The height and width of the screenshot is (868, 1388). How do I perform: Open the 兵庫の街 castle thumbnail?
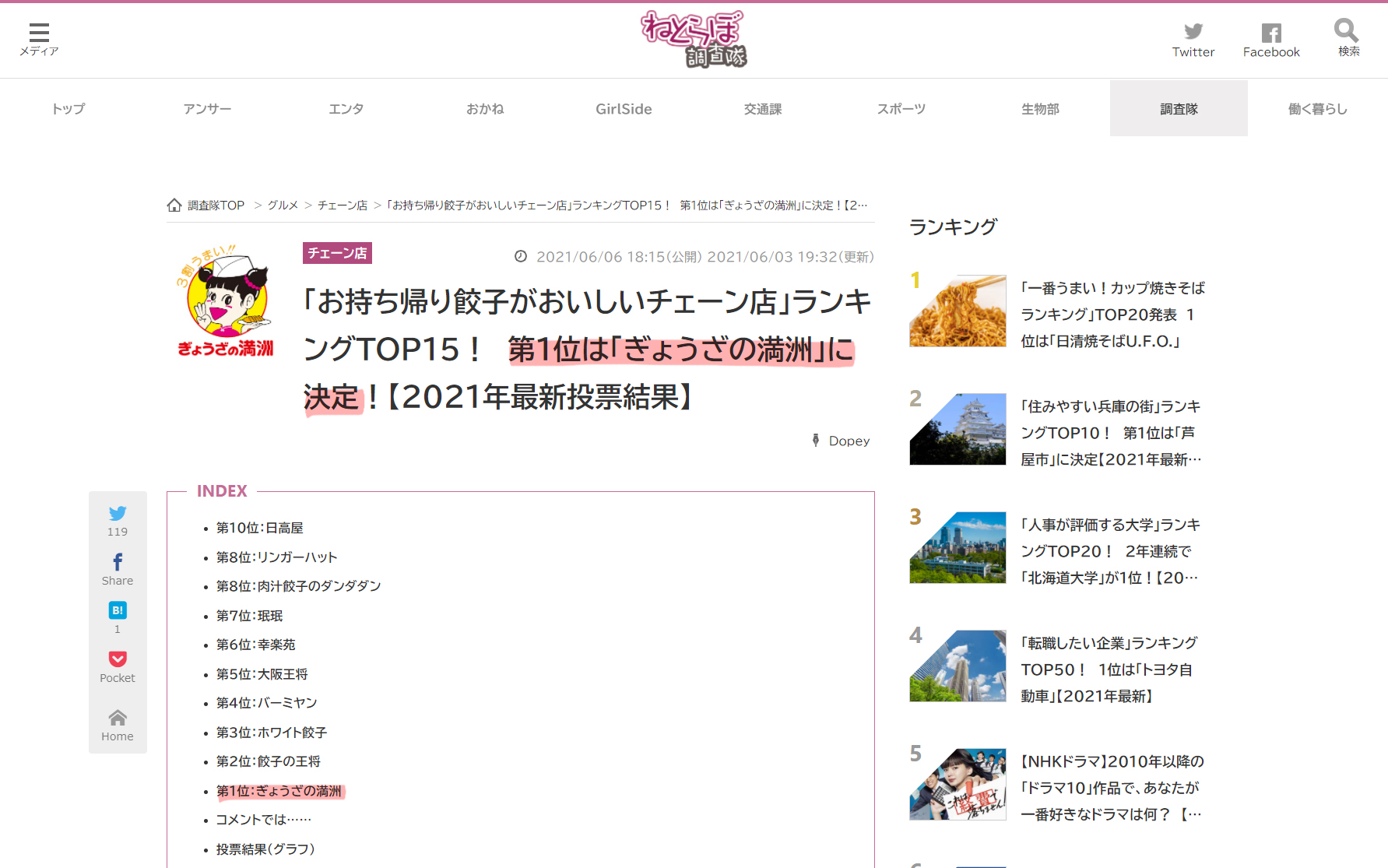pyautogui.click(x=958, y=429)
